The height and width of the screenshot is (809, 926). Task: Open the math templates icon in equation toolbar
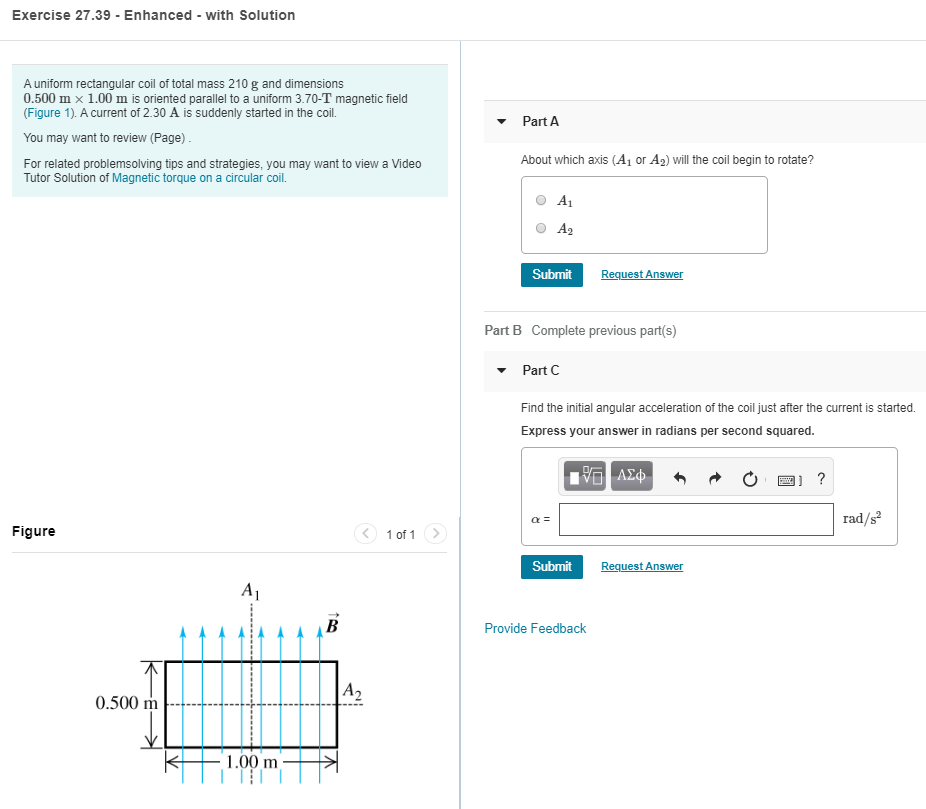tap(584, 477)
